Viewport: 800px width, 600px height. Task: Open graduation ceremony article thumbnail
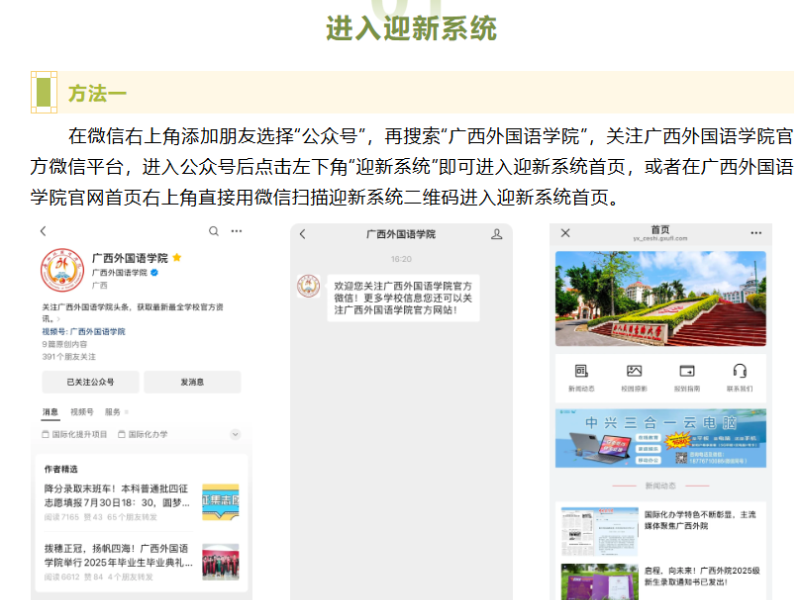click(220, 562)
